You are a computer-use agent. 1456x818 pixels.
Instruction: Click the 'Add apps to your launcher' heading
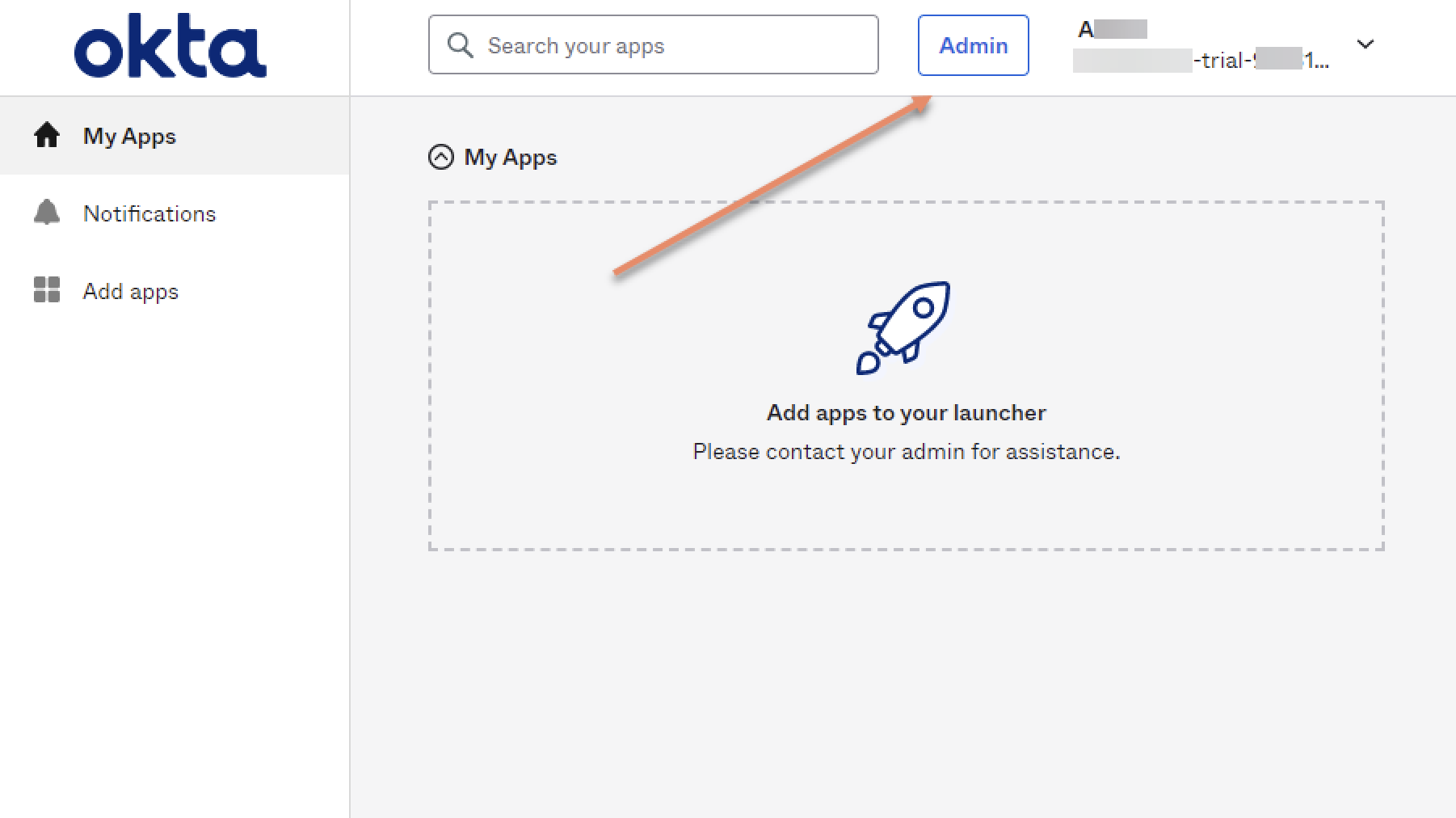tap(906, 413)
